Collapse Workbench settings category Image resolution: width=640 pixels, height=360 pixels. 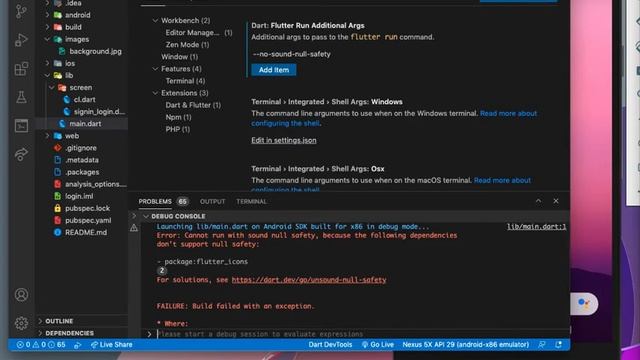click(x=155, y=20)
